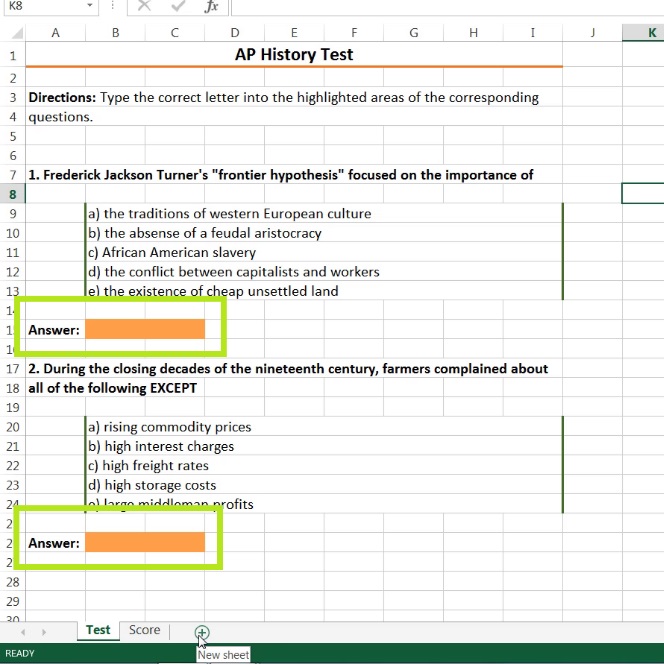Select the Test sheet tab
Viewport: 664px width, 664px height.
pyautogui.click(x=98, y=630)
